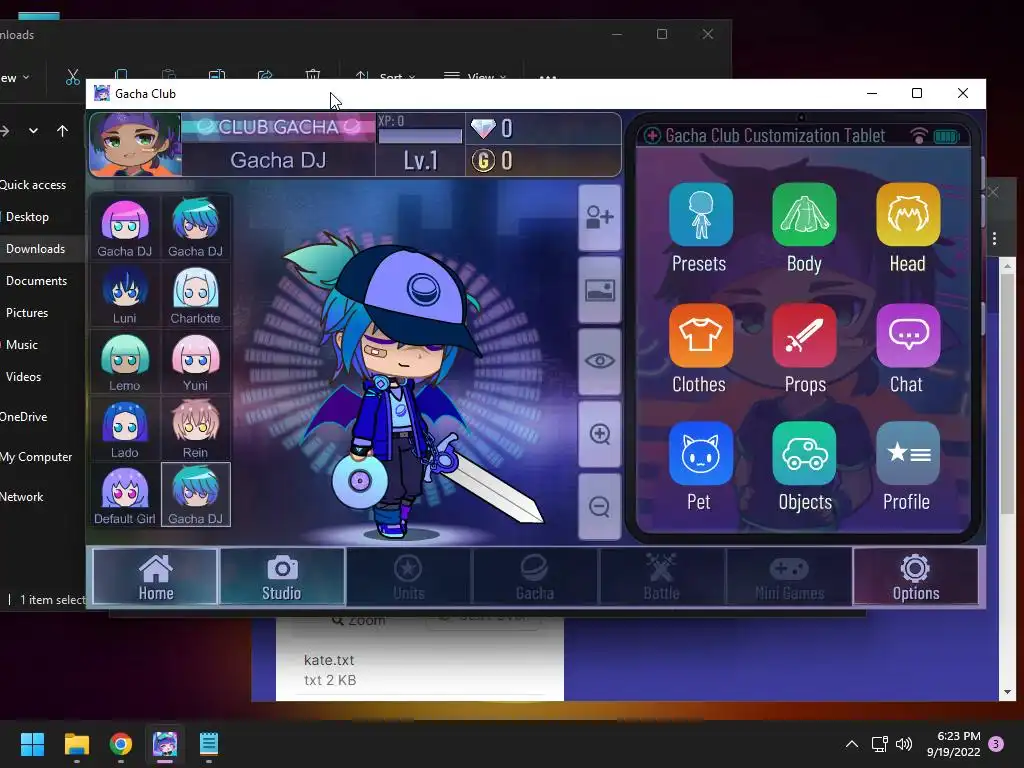
Task: Select the Charlotte character slot
Action: (195, 295)
